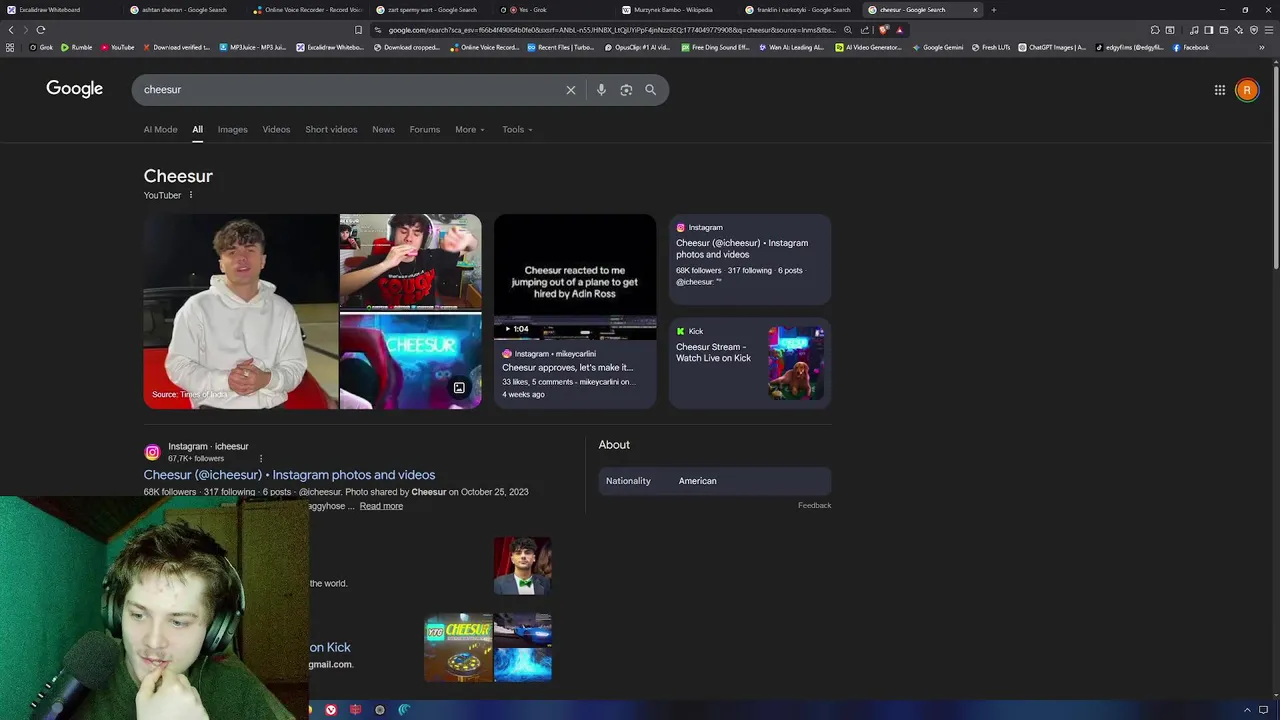The height and width of the screenshot is (720, 1280).
Task: Go back with the browser back arrow
Action: coord(11,30)
